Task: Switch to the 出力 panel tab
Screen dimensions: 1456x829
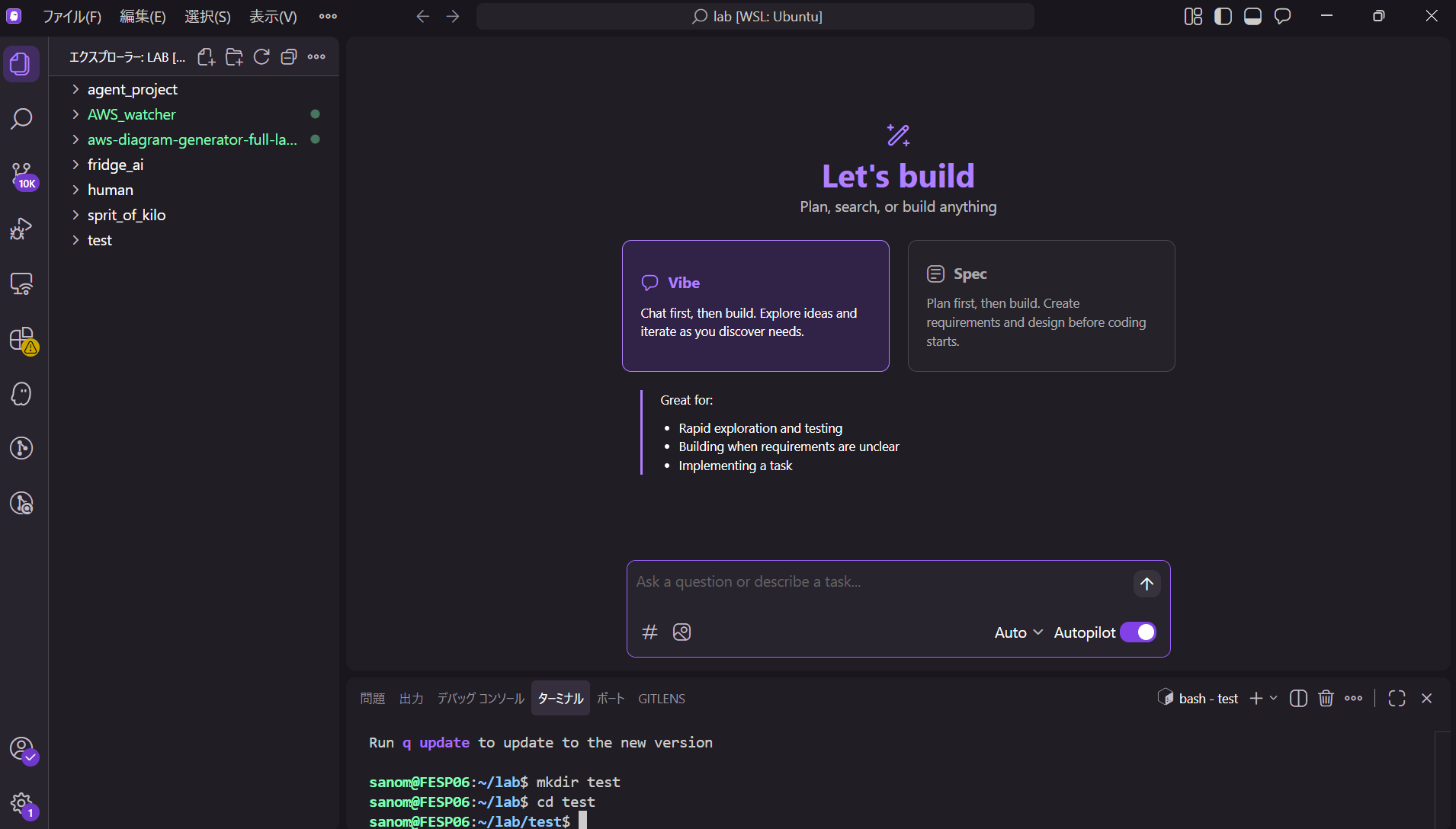Action: [411, 699]
